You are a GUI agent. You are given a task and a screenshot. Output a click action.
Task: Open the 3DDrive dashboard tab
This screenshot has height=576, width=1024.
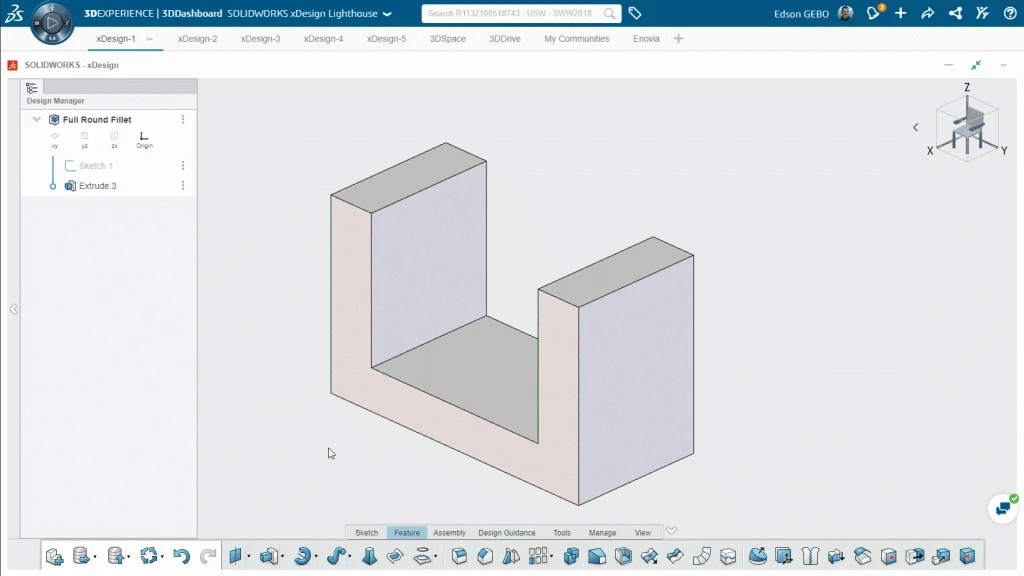[x=505, y=39]
